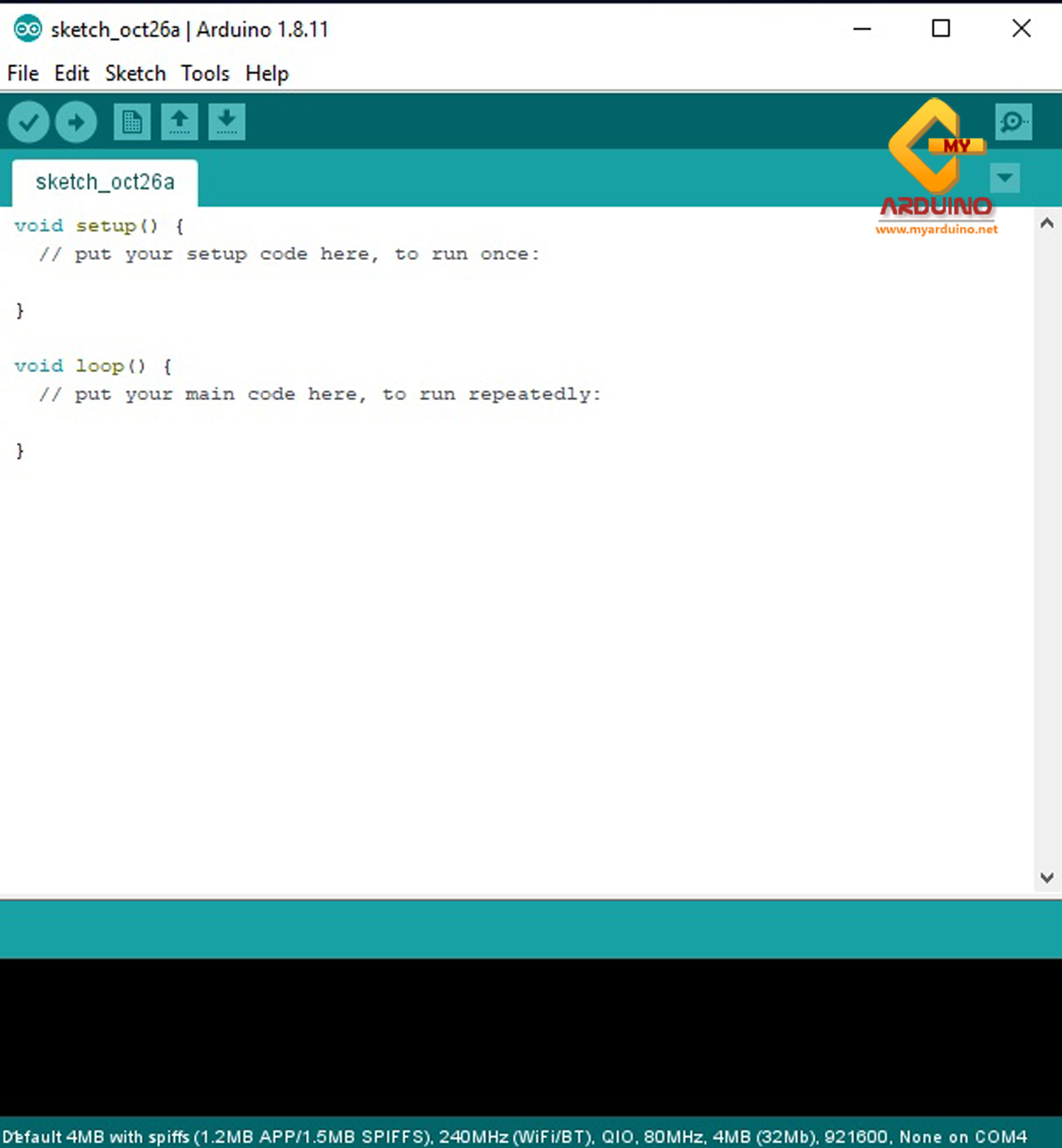Create a new sketch with New icon

132,123
